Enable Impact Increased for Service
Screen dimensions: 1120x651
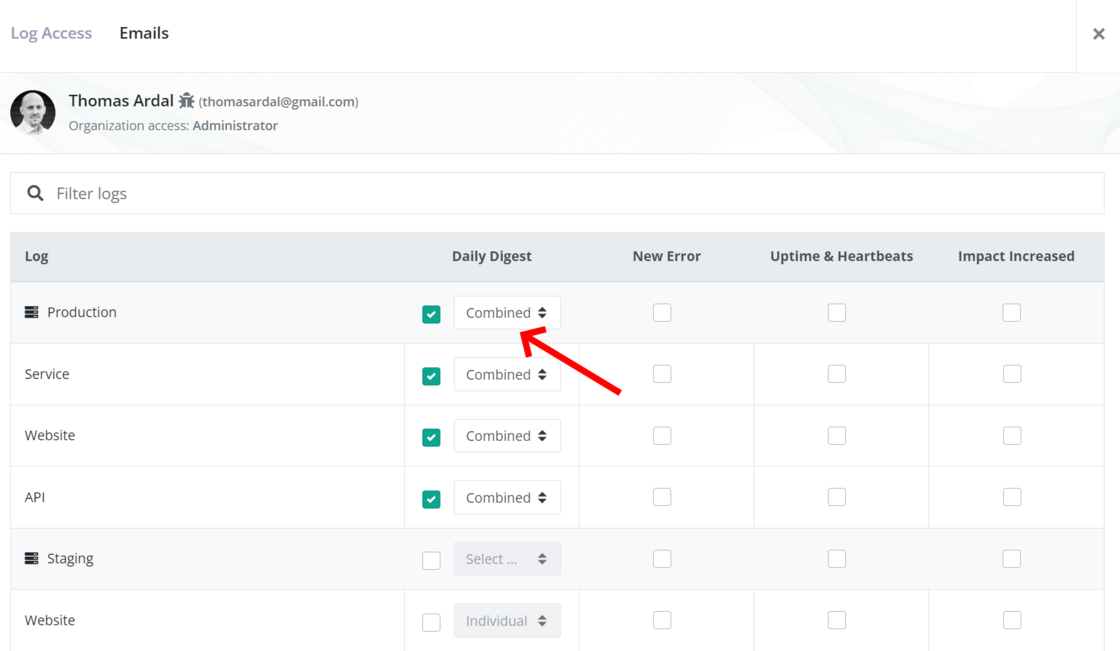[1011, 374]
